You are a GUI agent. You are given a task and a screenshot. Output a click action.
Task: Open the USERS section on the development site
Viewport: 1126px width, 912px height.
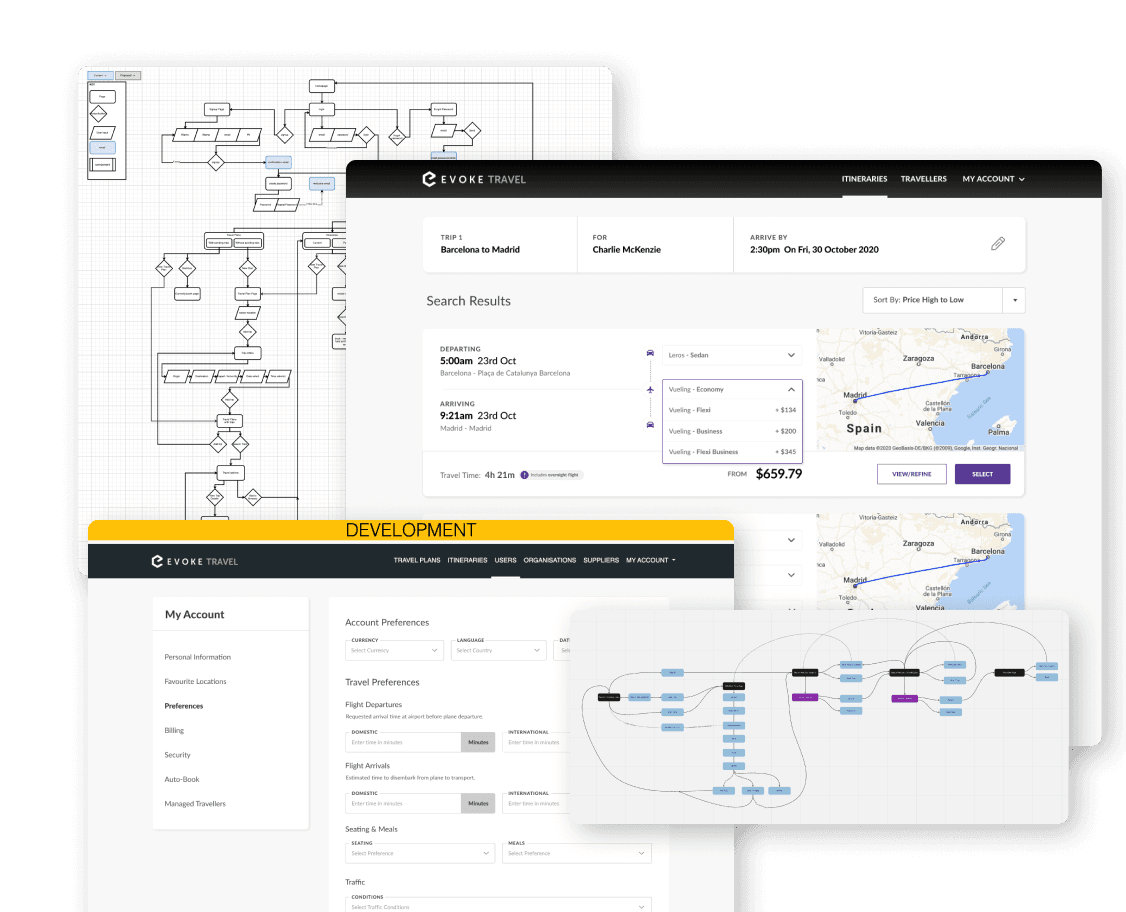tap(505, 560)
